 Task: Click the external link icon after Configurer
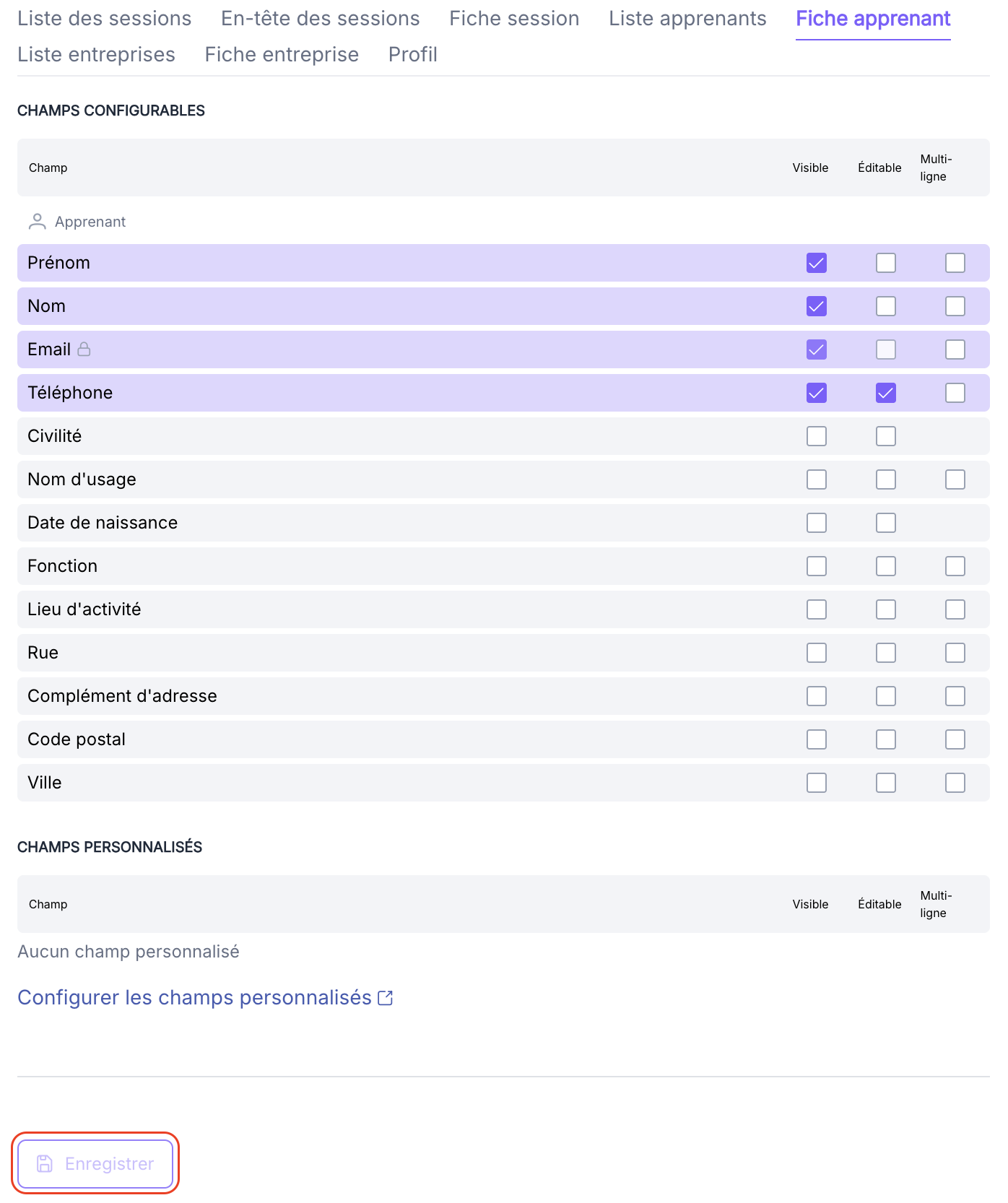click(x=386, y=998)
